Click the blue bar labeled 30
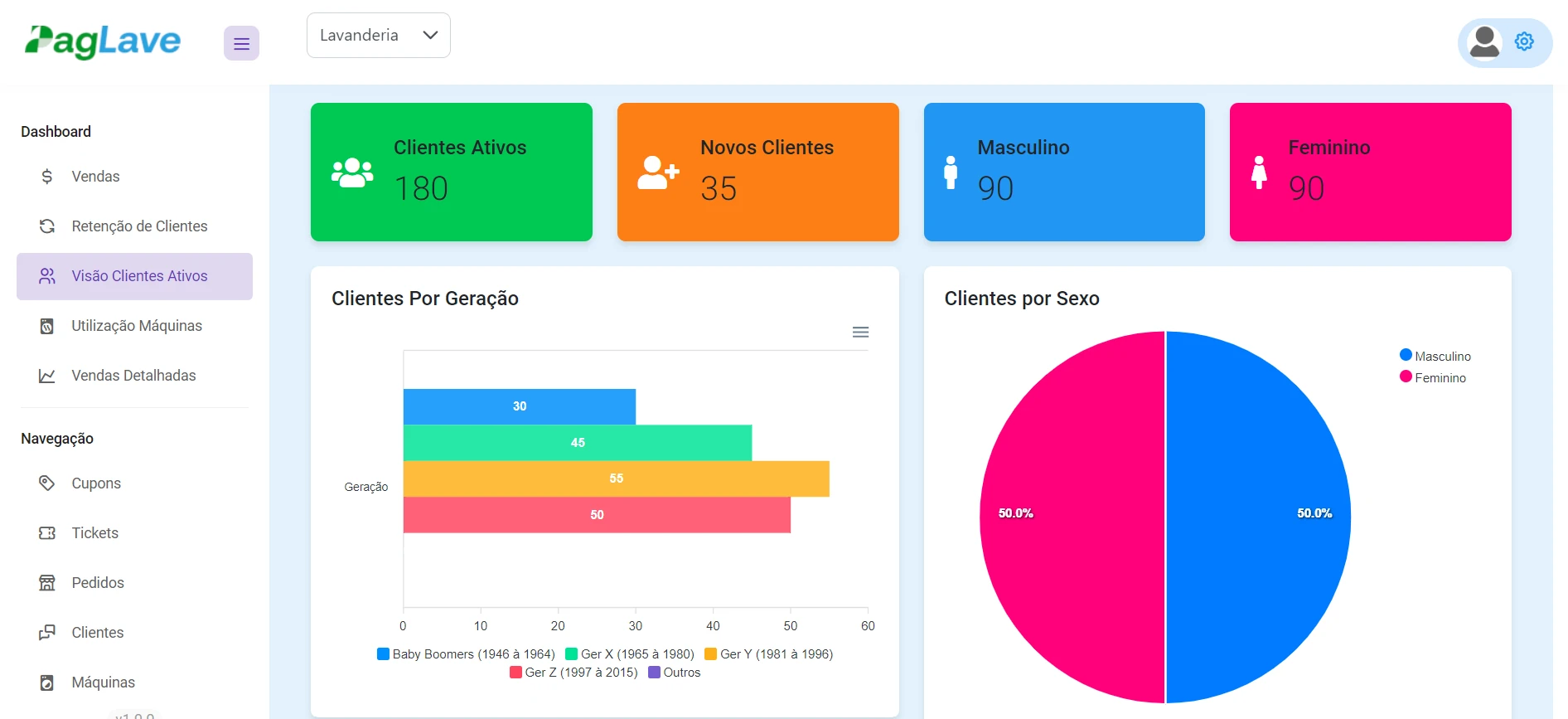This screenshot has width=1568, height=719. (x=520, y=406)
